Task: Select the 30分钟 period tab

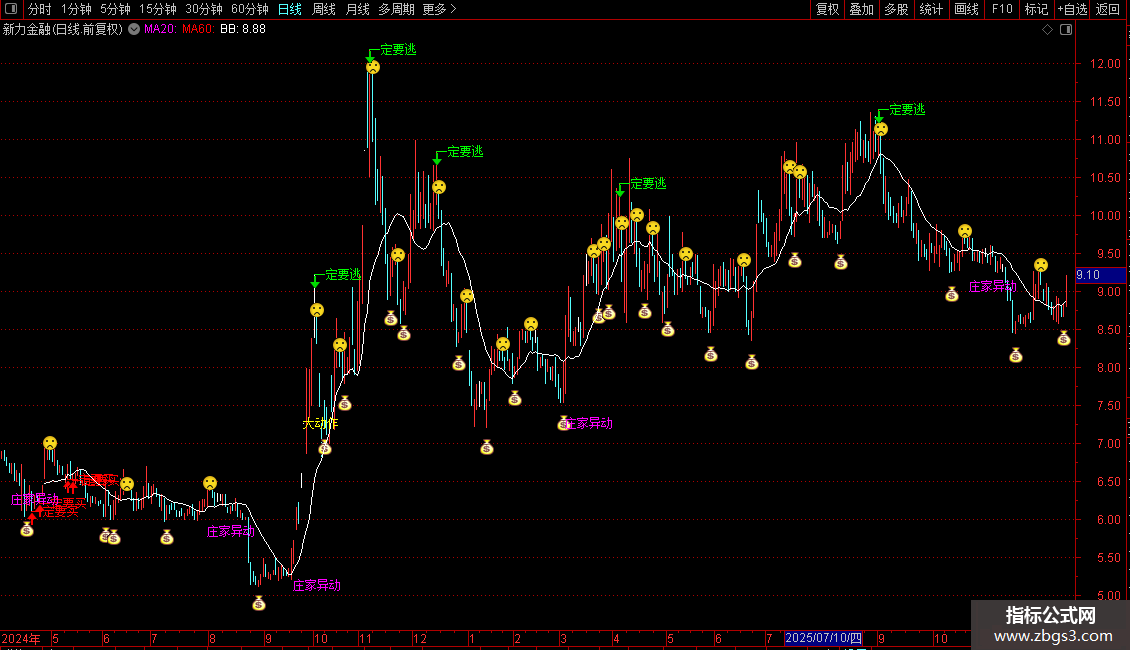Action: point(204,9)
